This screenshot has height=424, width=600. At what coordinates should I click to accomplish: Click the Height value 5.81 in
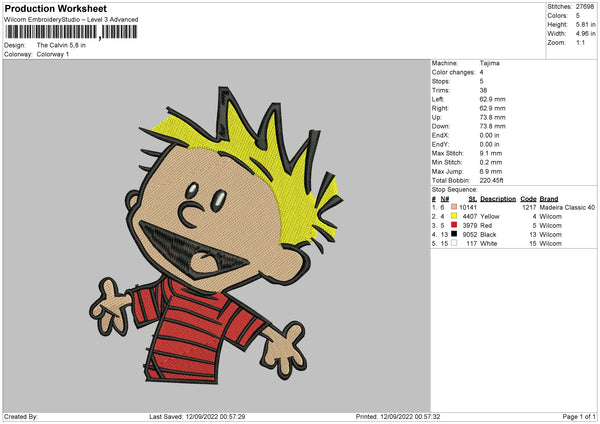pos(585,24)
